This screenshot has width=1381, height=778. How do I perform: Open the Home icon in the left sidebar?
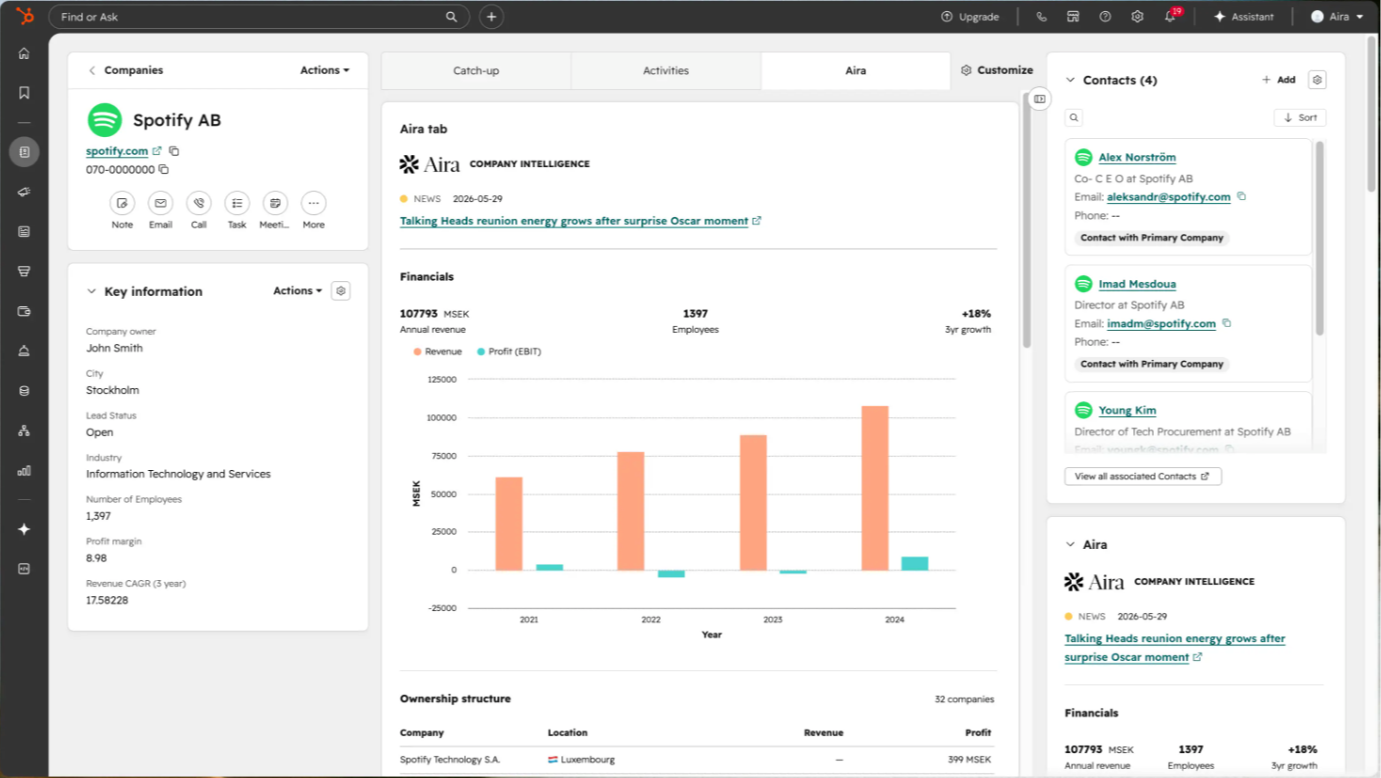tap(24, 54)
